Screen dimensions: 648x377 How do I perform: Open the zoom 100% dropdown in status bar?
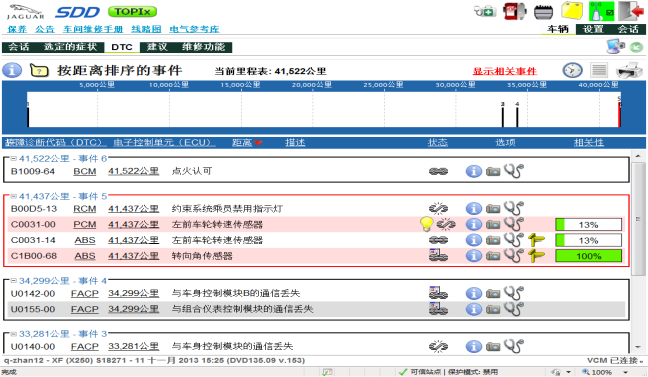click(x=626, y=372)
